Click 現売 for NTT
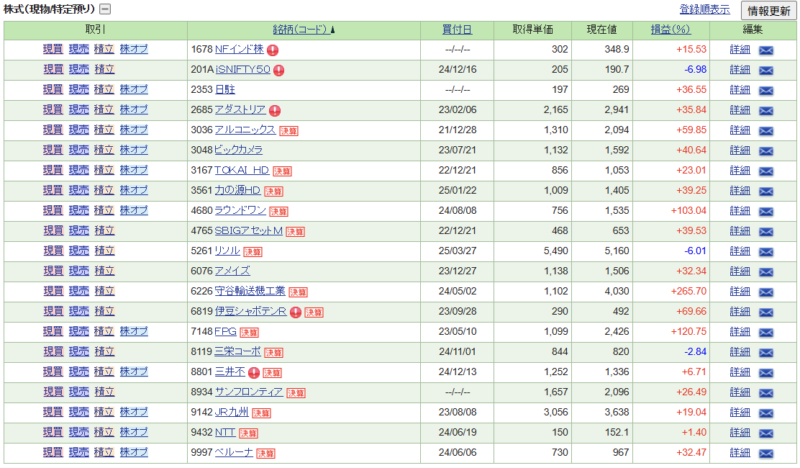The width and height of the screenshot is (800, 468). tap(79, 432)
